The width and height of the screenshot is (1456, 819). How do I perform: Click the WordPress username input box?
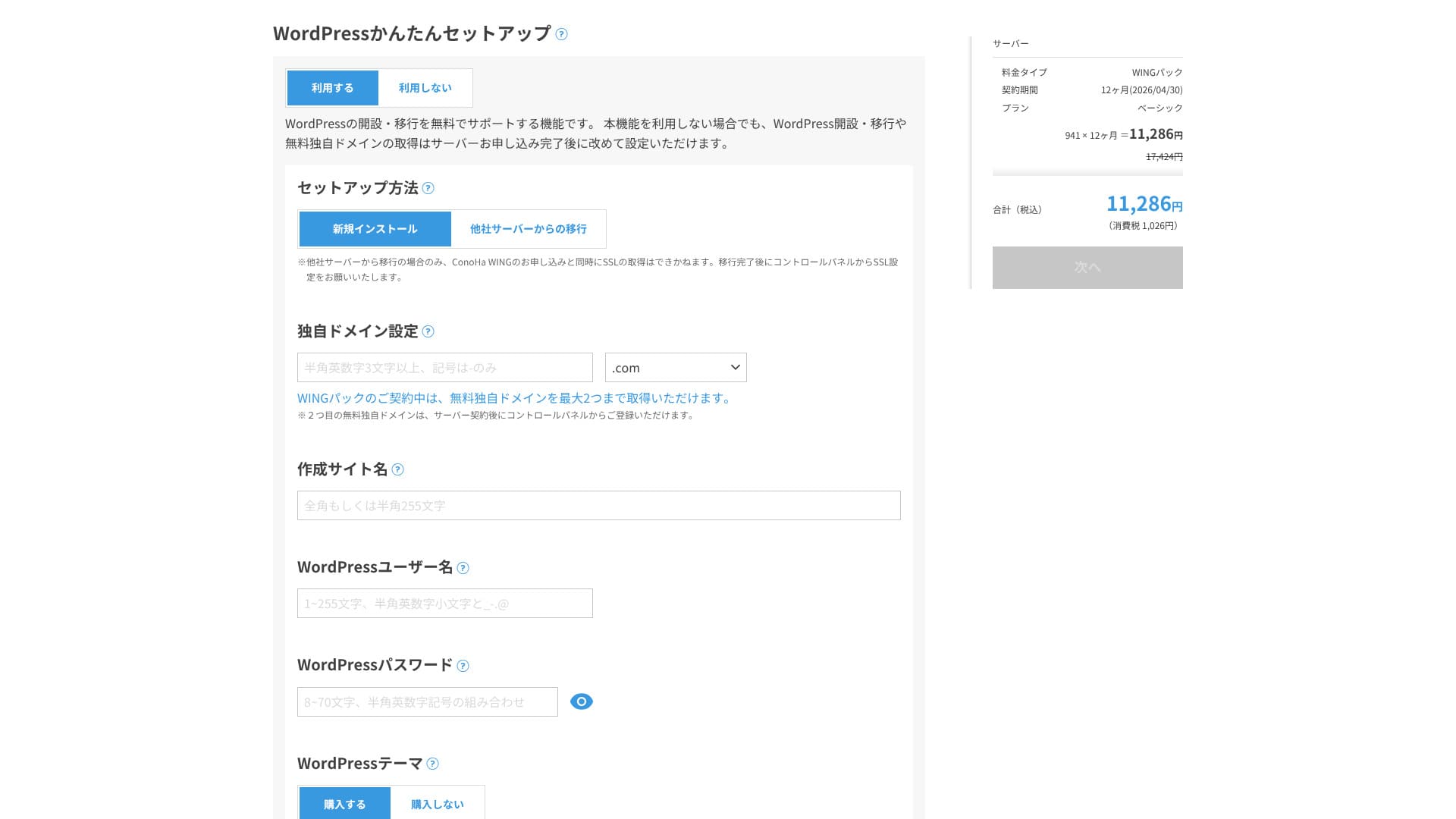click(x=444, y=604)
